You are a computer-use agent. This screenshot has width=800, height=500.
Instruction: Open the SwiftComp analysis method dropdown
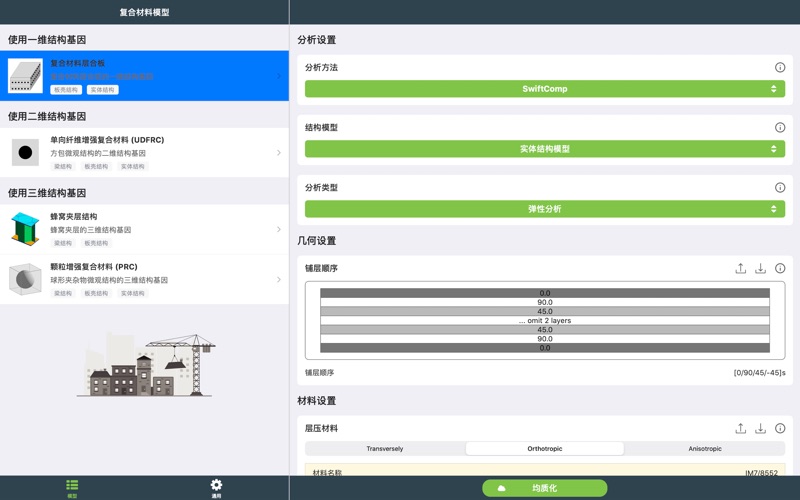[544, 89]
